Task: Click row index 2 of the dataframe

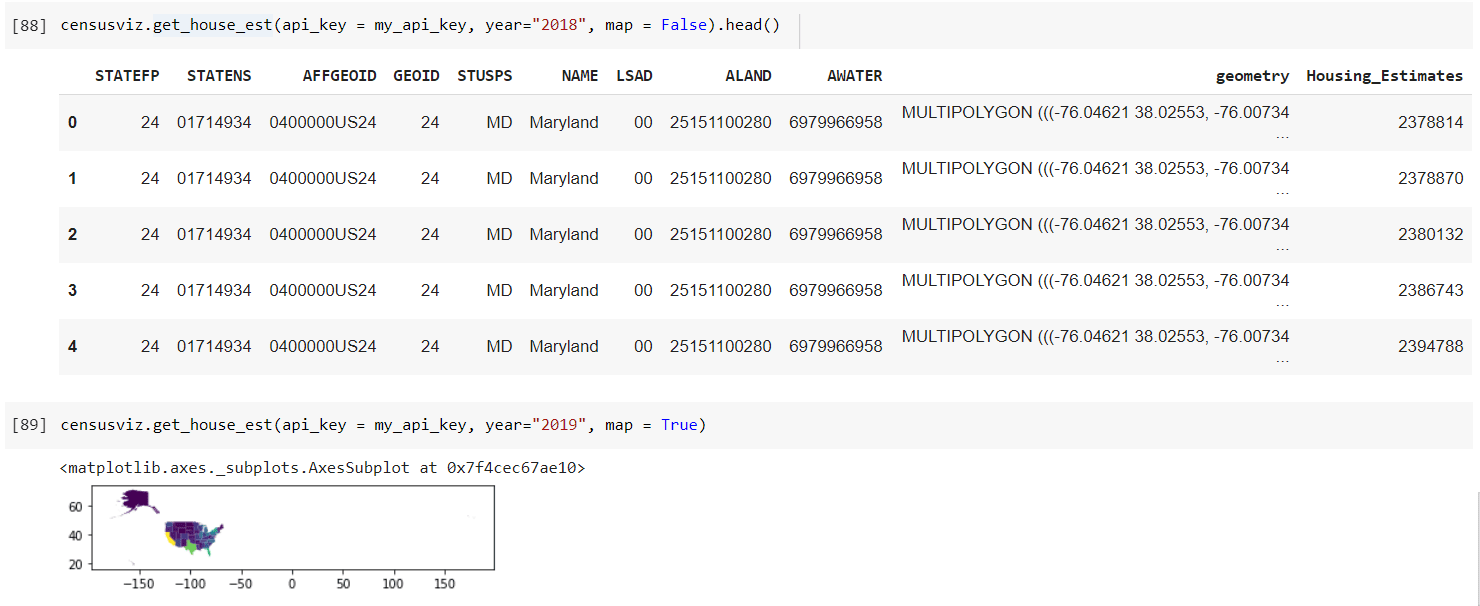Action: pos(72,234)
